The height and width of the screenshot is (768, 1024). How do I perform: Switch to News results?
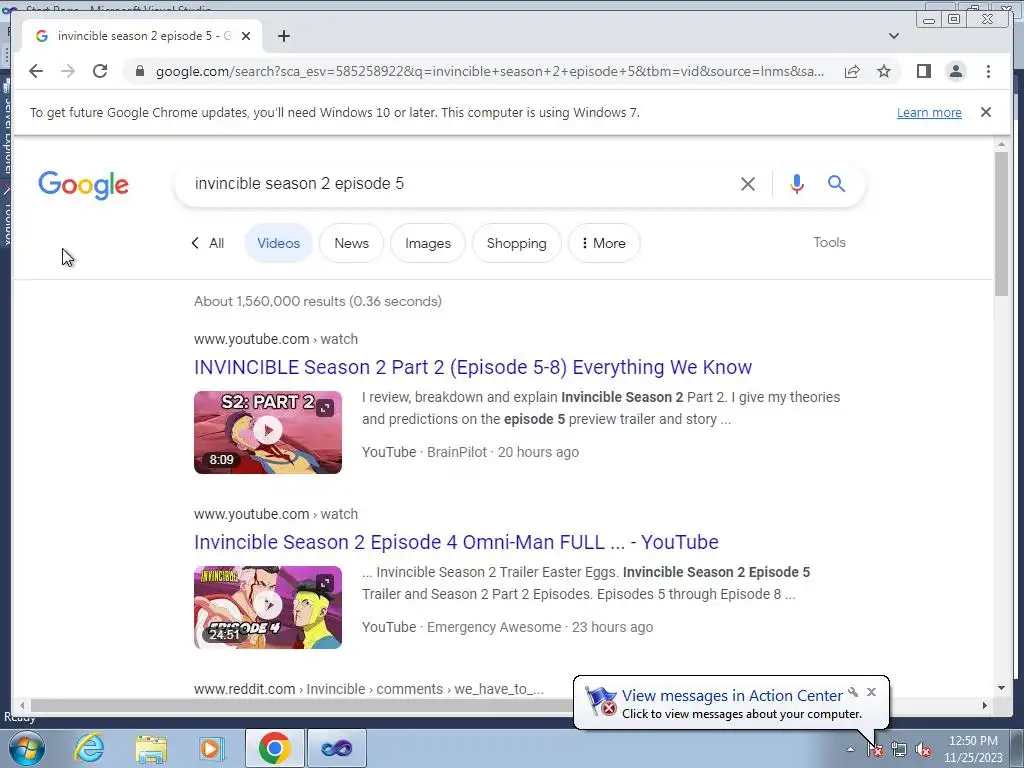click(351, 243)
